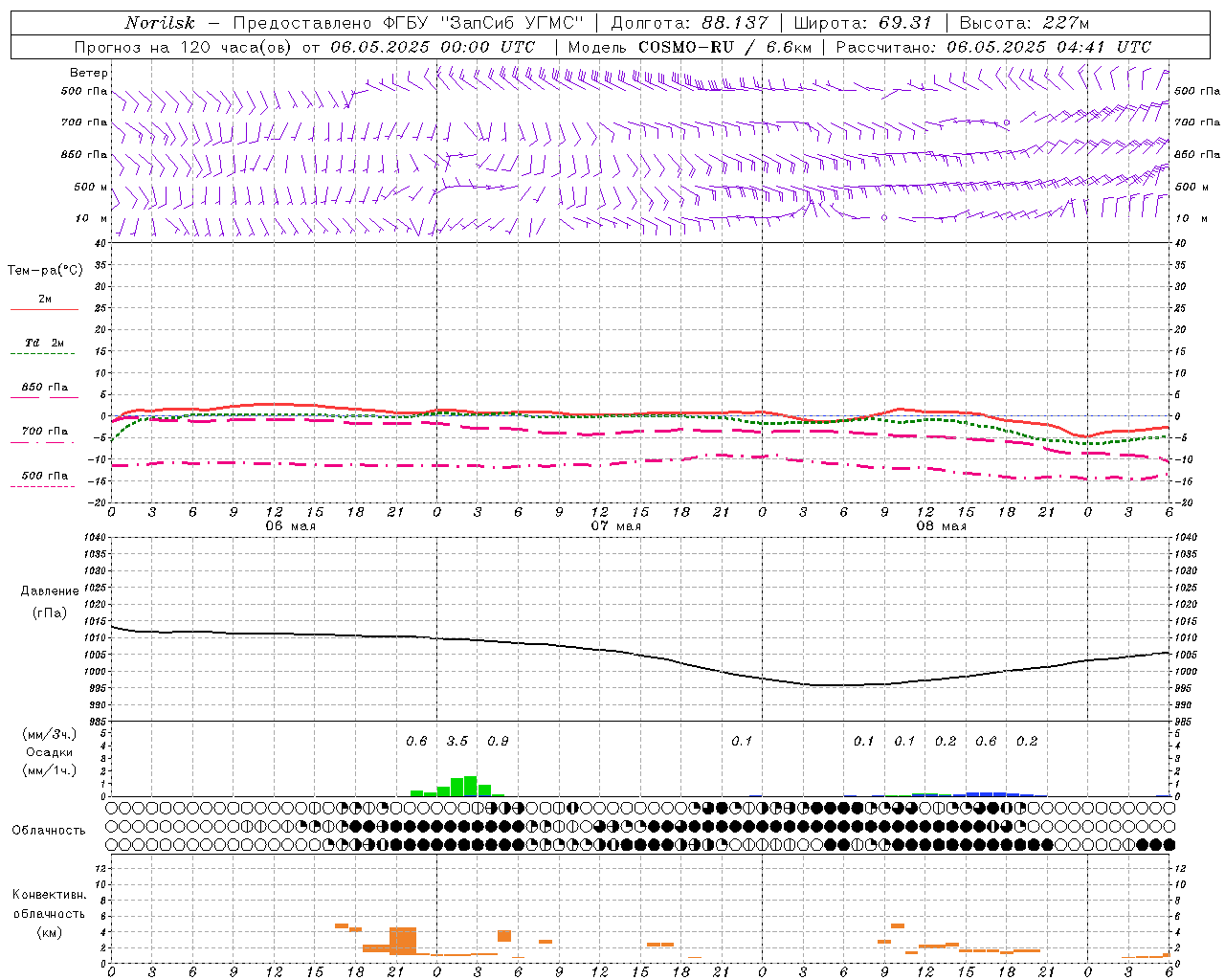Click the Norilsk station title
This screenshot has width=1225, height=980.
pos(160,23)
